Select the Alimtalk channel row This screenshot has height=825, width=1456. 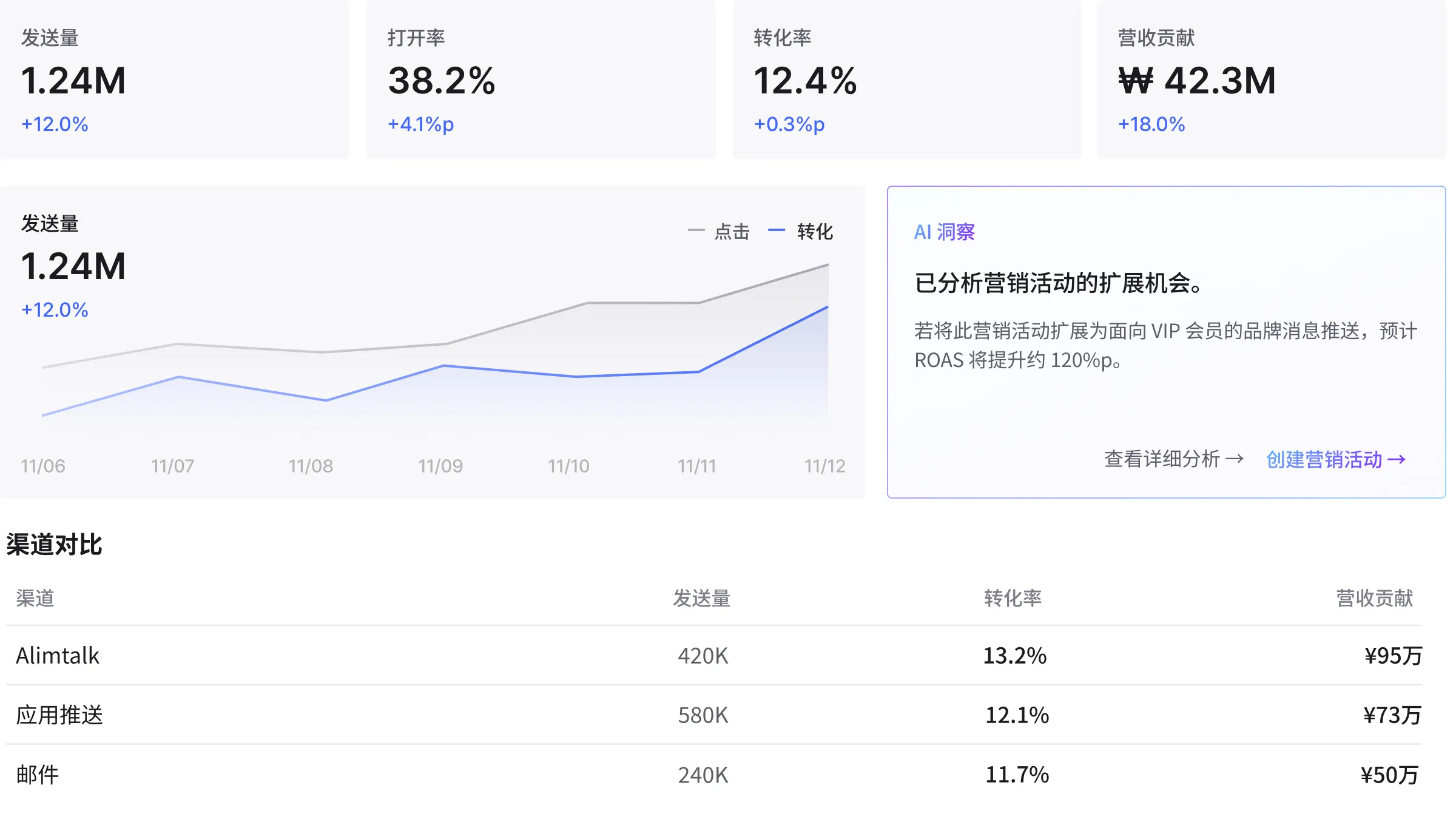[714, 656]
